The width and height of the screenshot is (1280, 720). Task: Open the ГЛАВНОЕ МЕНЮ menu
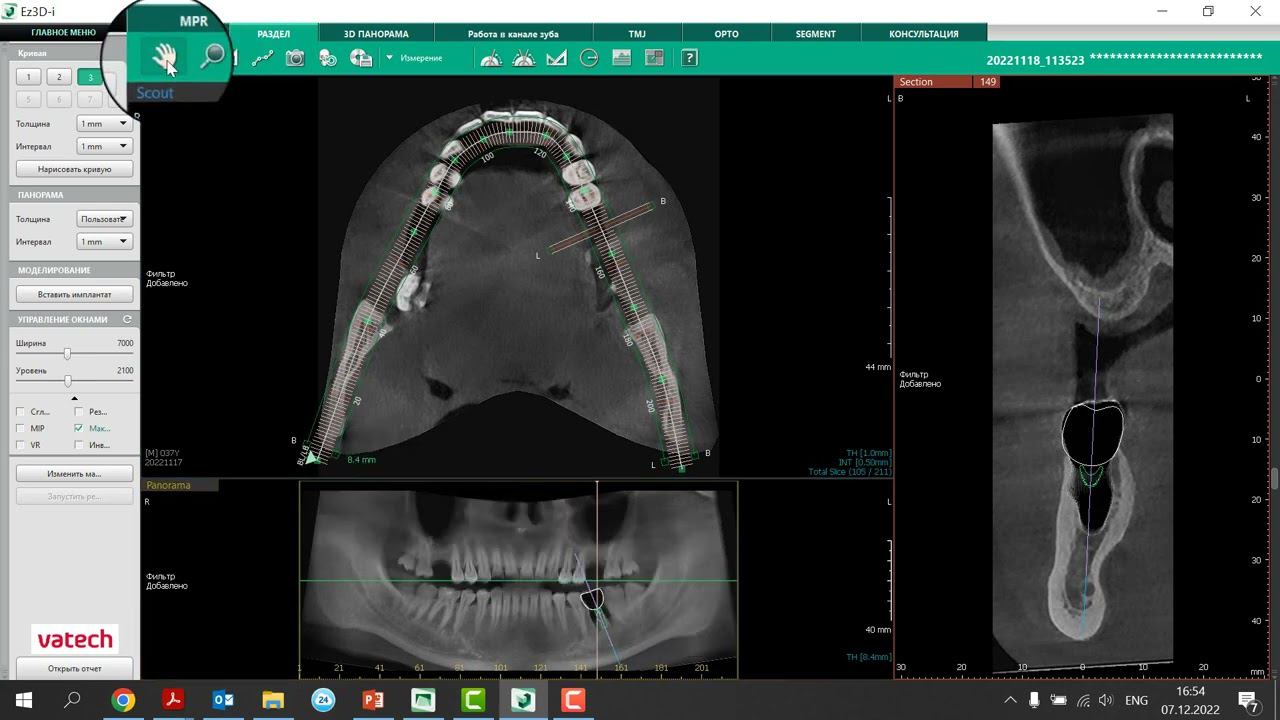pos(63,32)
